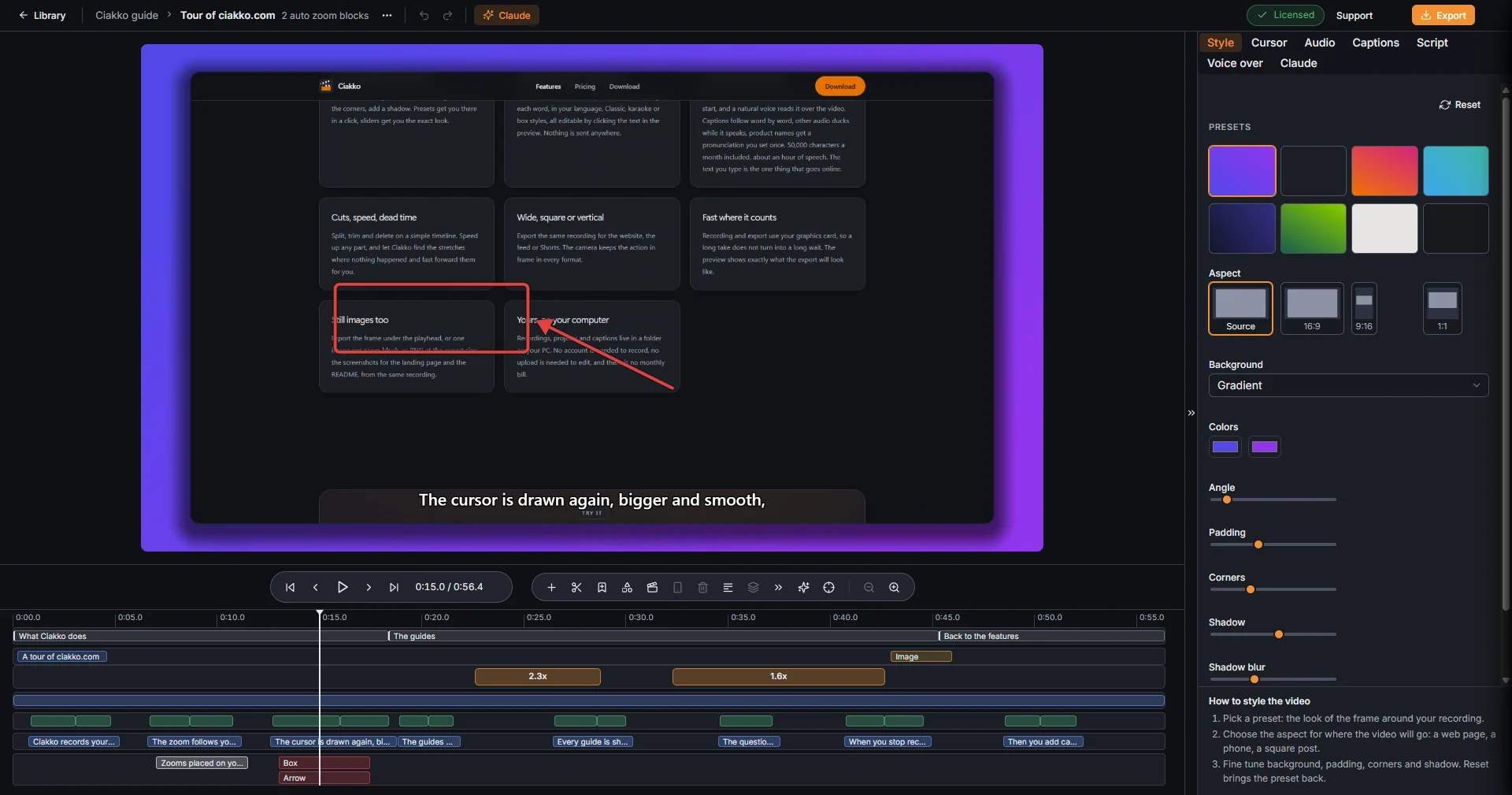Select the Style tab
Viewport: 1512px width, 795px height.
[1220, 43]
